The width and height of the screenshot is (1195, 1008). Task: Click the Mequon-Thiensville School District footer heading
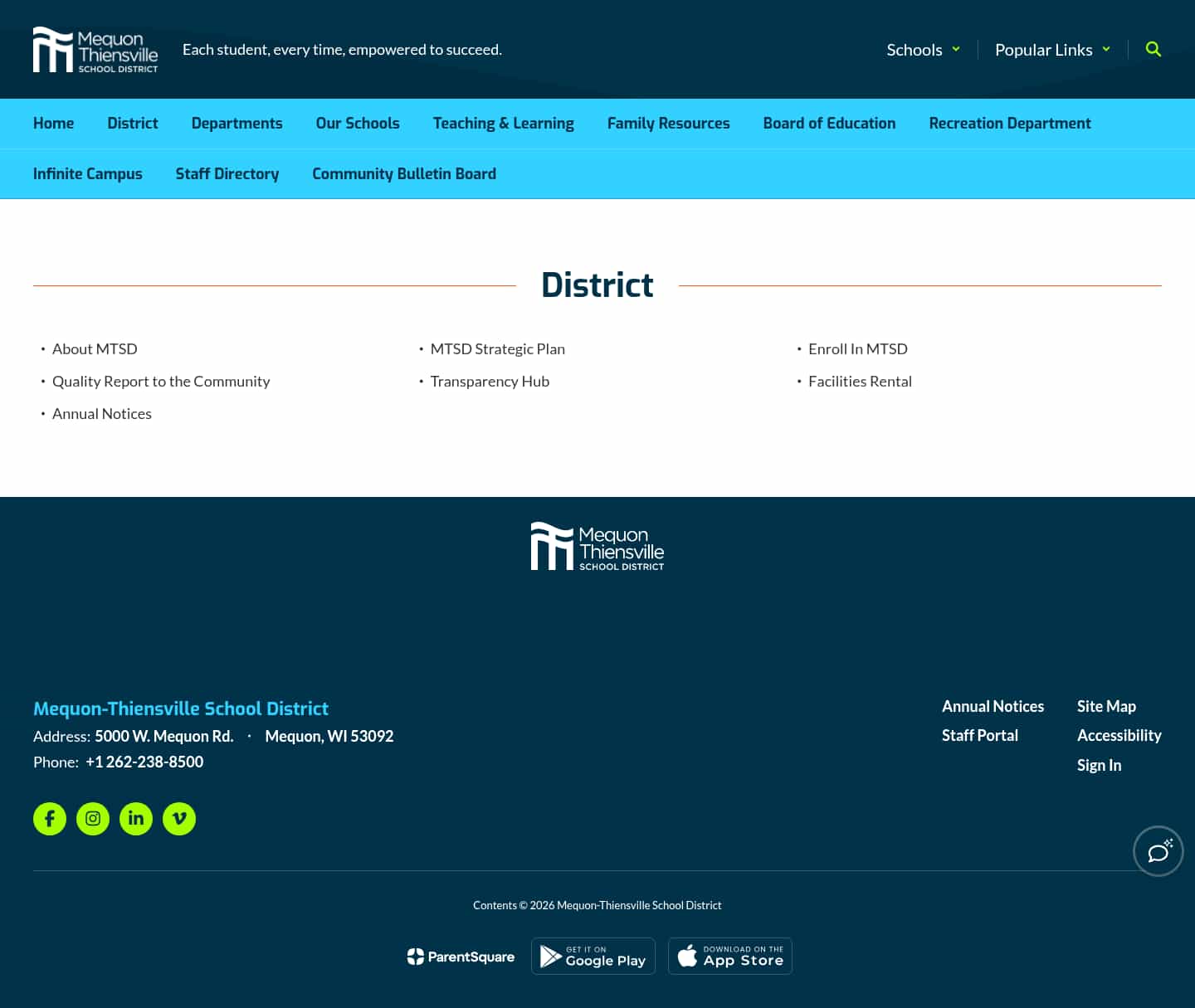pos(181,709)
